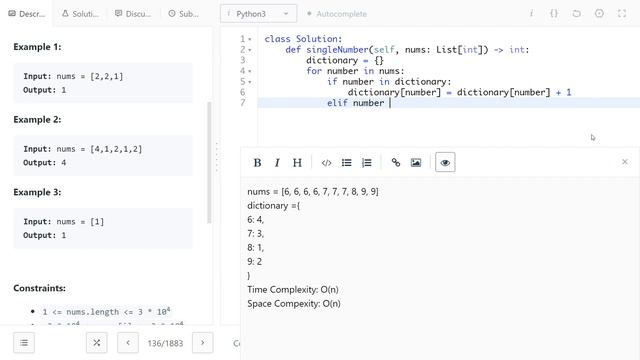The image size is (640, 360).
Task: Collapse code fold arrow on line 1
Action: pyautogui.click(x=250, y=40)
